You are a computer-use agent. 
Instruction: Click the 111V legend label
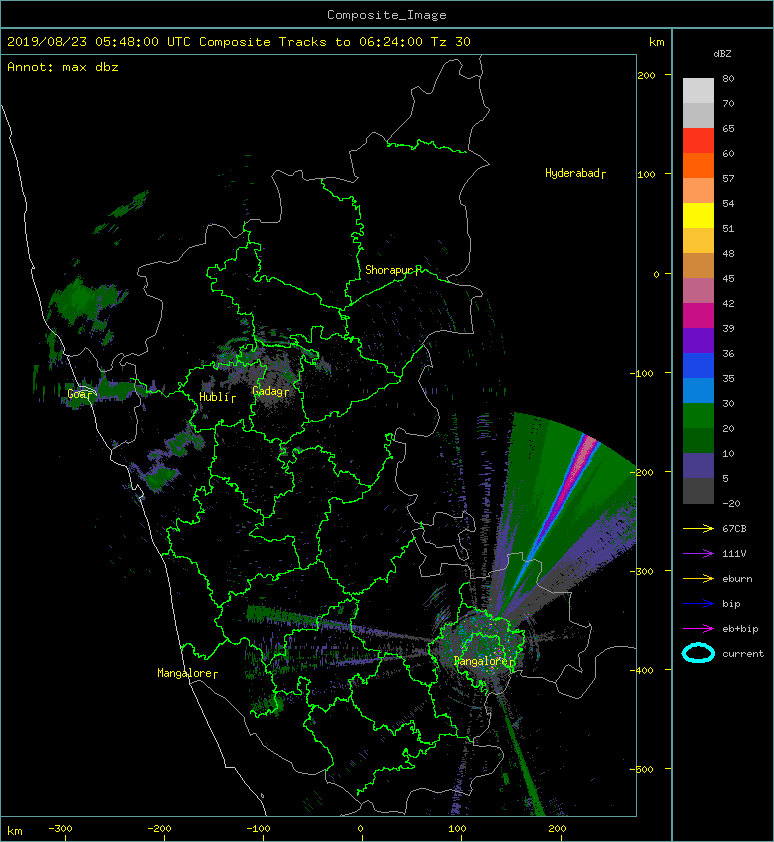734,554
